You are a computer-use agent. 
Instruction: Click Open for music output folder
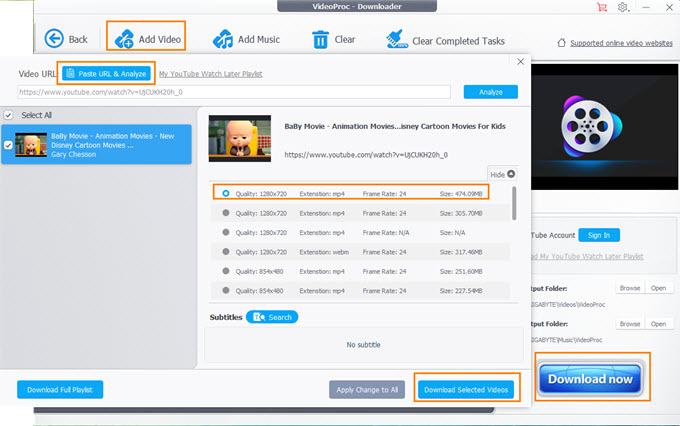click(x=658, y=324)
